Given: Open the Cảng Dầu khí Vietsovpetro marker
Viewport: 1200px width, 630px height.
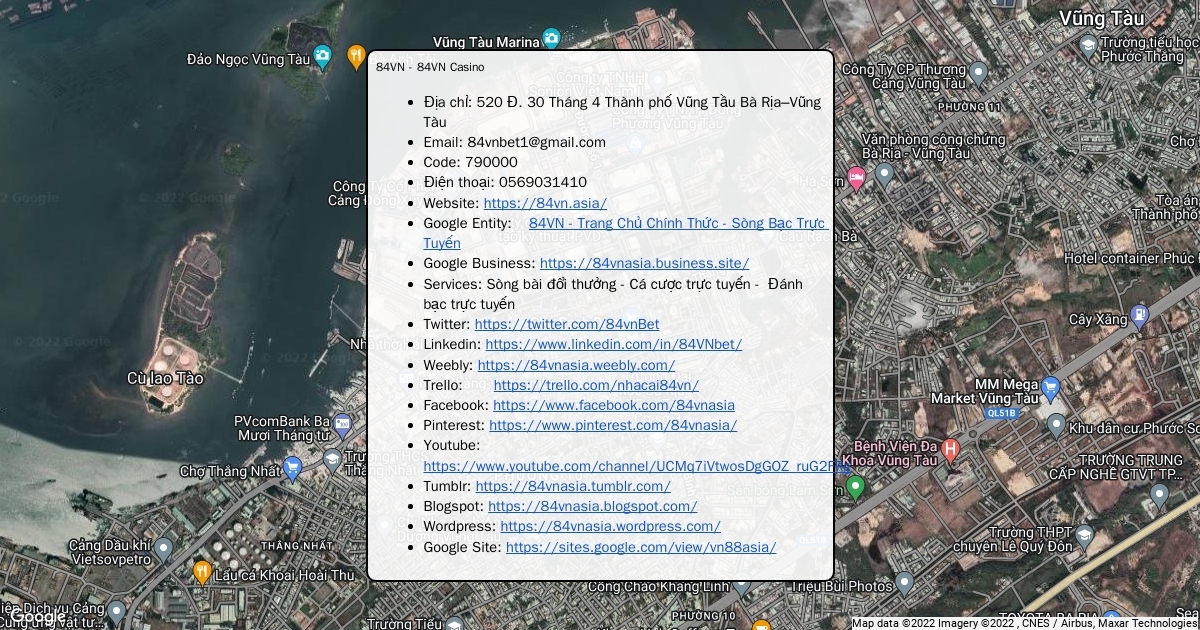Looking at the screenshot, I should coord(163,549).
